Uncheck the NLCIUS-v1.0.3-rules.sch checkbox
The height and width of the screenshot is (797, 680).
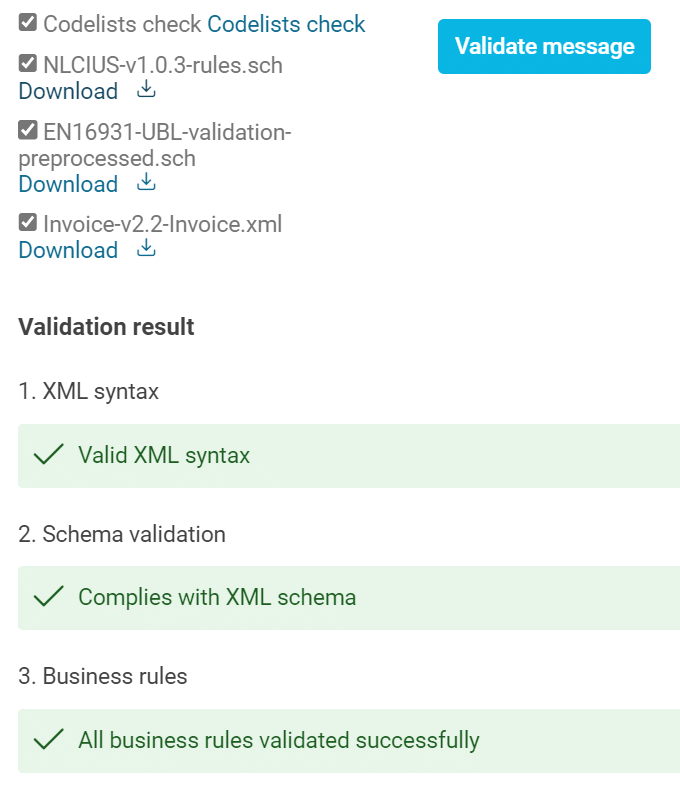click(x=28, y=64)
